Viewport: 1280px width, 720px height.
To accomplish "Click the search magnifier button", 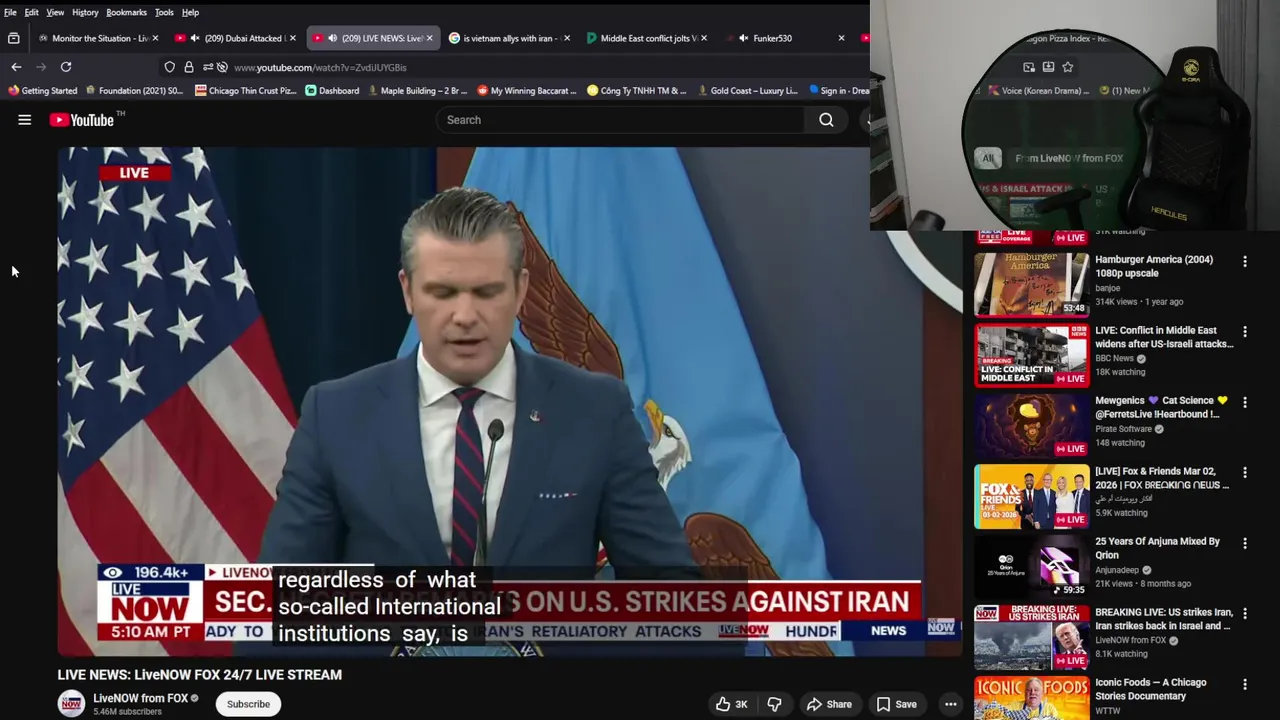I will pyautogui.click(x=826, y=120).
